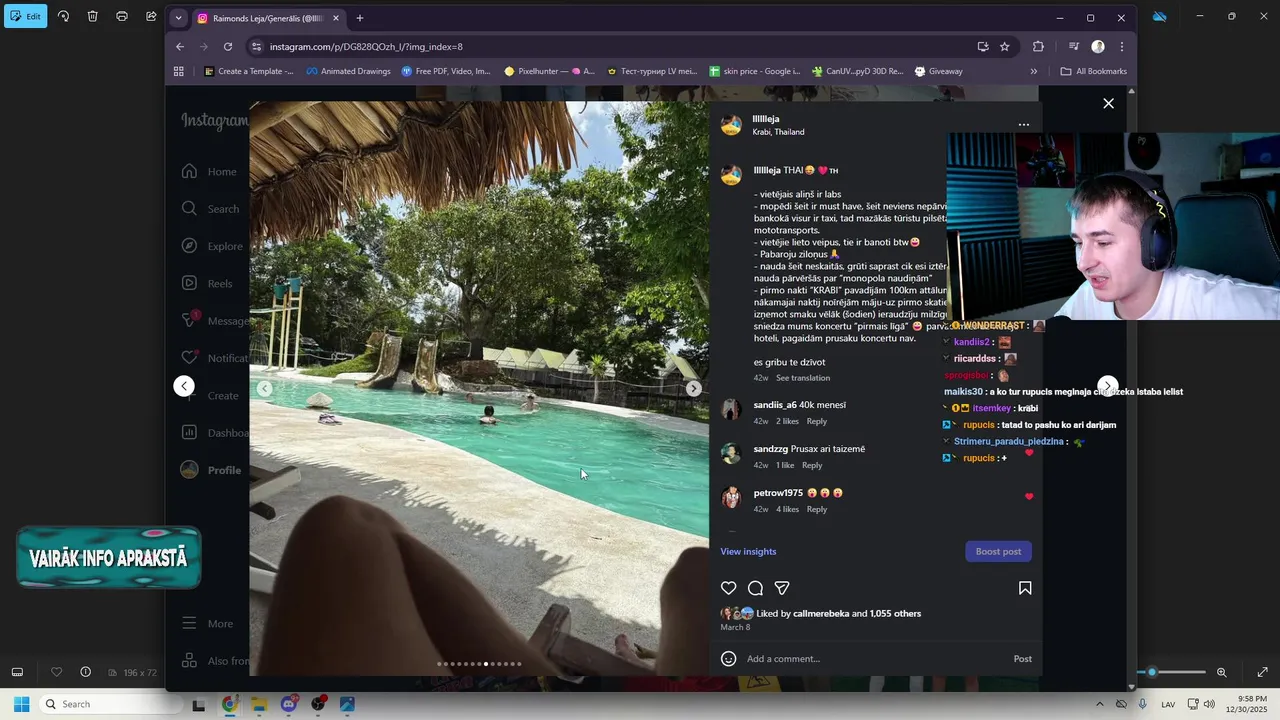View site information icon in address bar
1280x720 pixels.
[256, 46]
